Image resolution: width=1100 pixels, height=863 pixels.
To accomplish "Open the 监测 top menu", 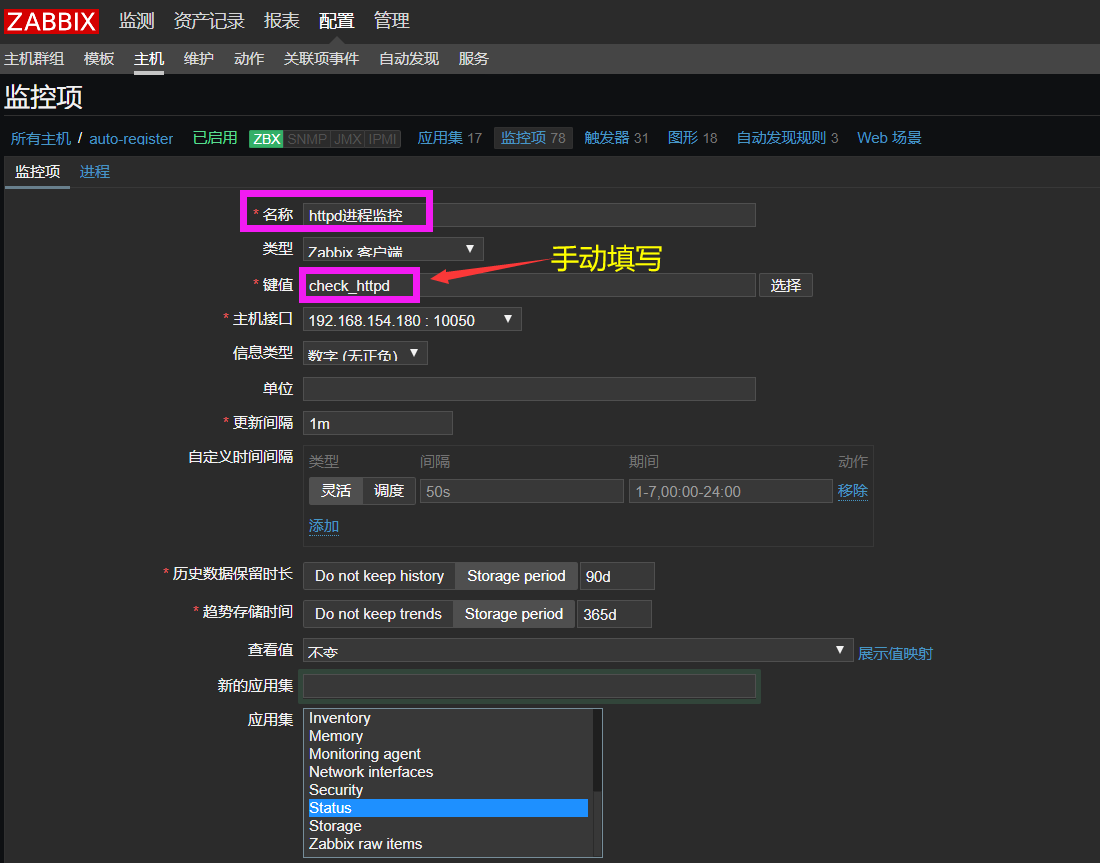I will click(x=136, y=21).
